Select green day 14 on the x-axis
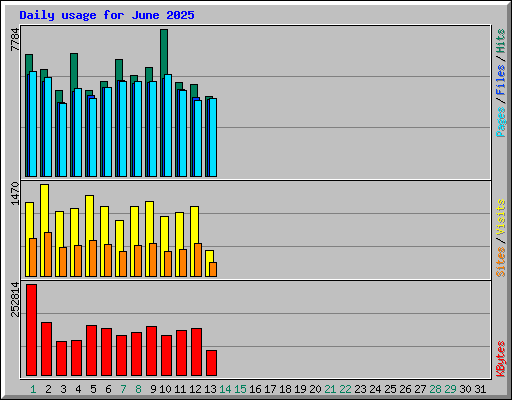The height and width of the screenshot is (400, 512). [x=225, y=389]
